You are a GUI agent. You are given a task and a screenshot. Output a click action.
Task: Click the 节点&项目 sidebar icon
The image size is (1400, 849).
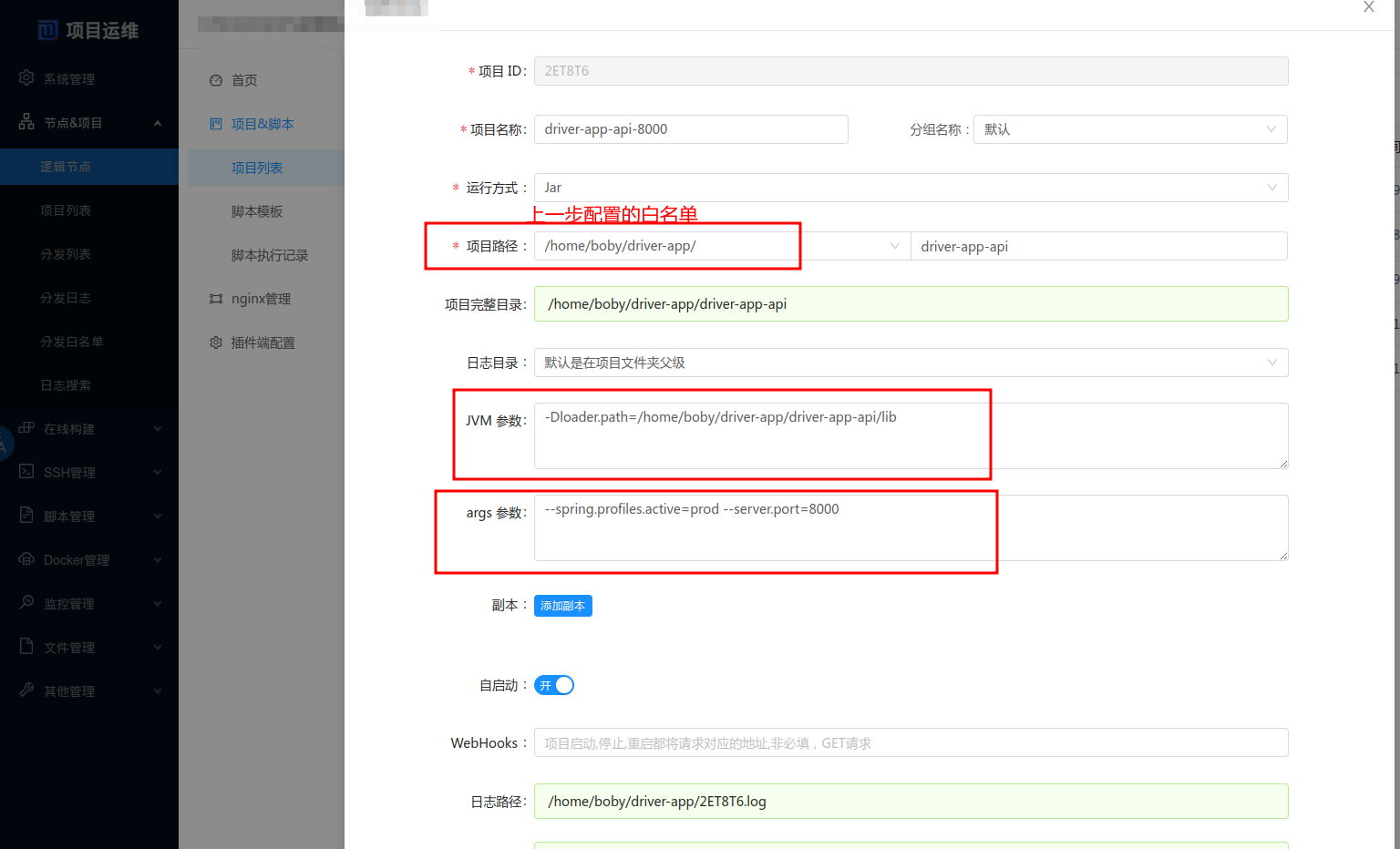[x=26, y=122]
